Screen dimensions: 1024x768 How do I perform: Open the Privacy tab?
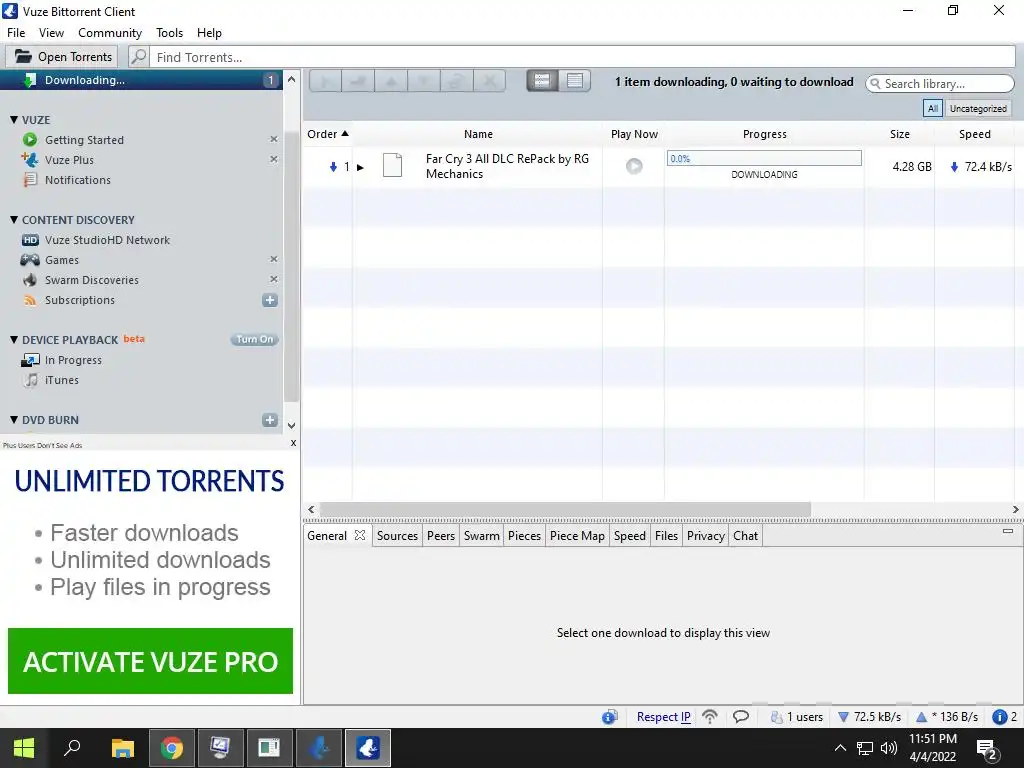tap(705, 536)
